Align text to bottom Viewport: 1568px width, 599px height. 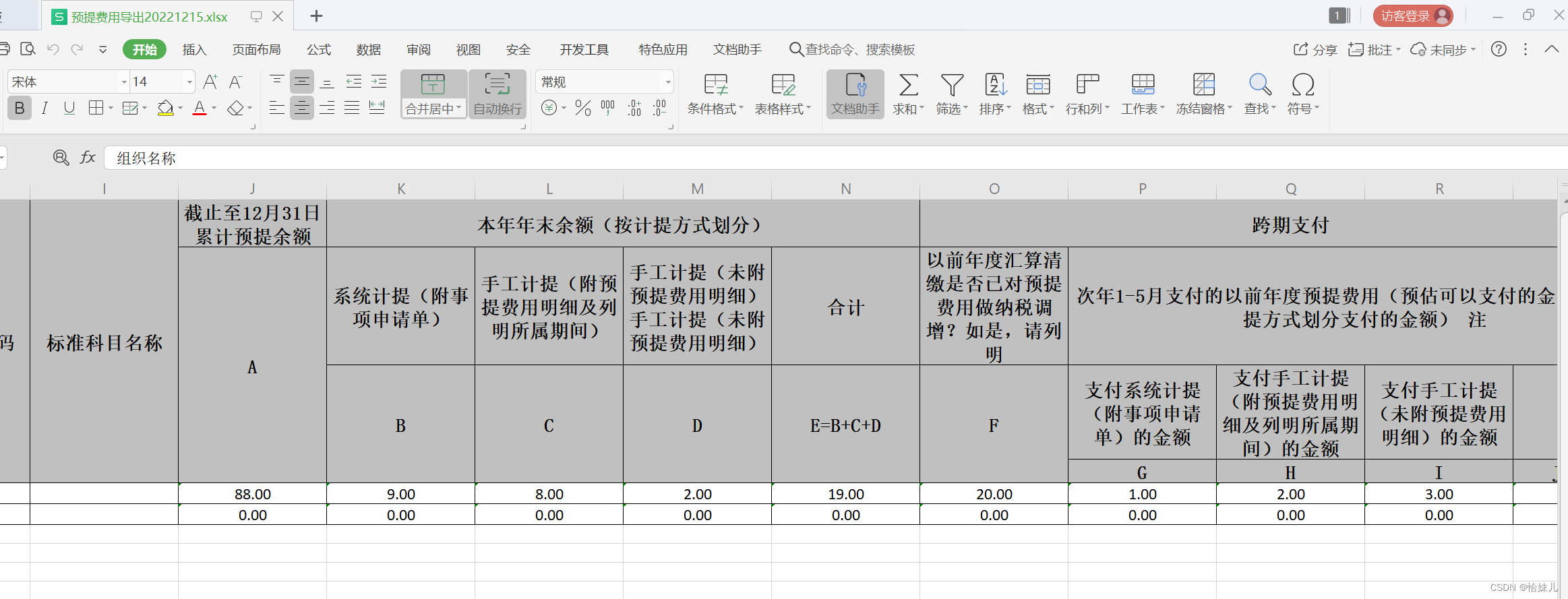[x=327, y=82]
